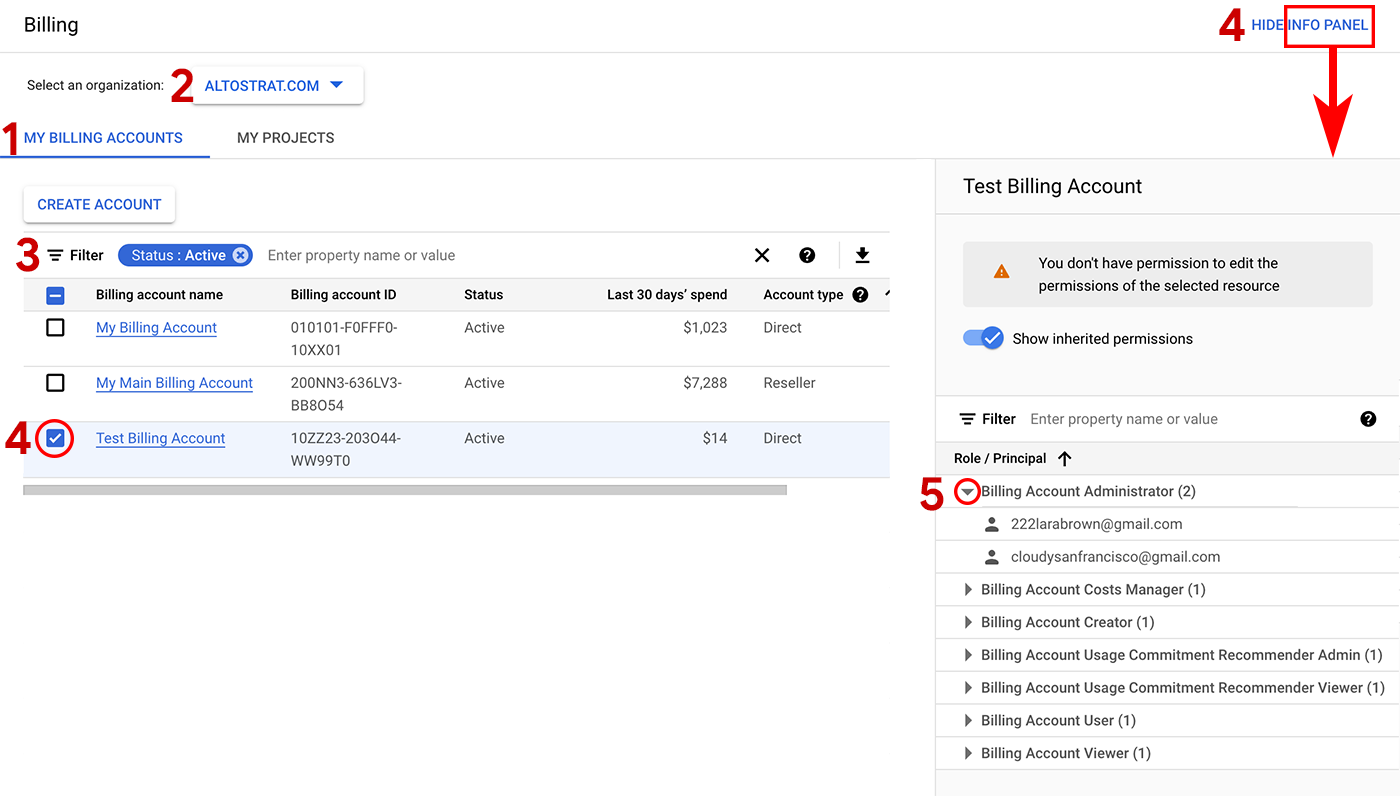Remove the Status: Active filter chip

[240, 255]
